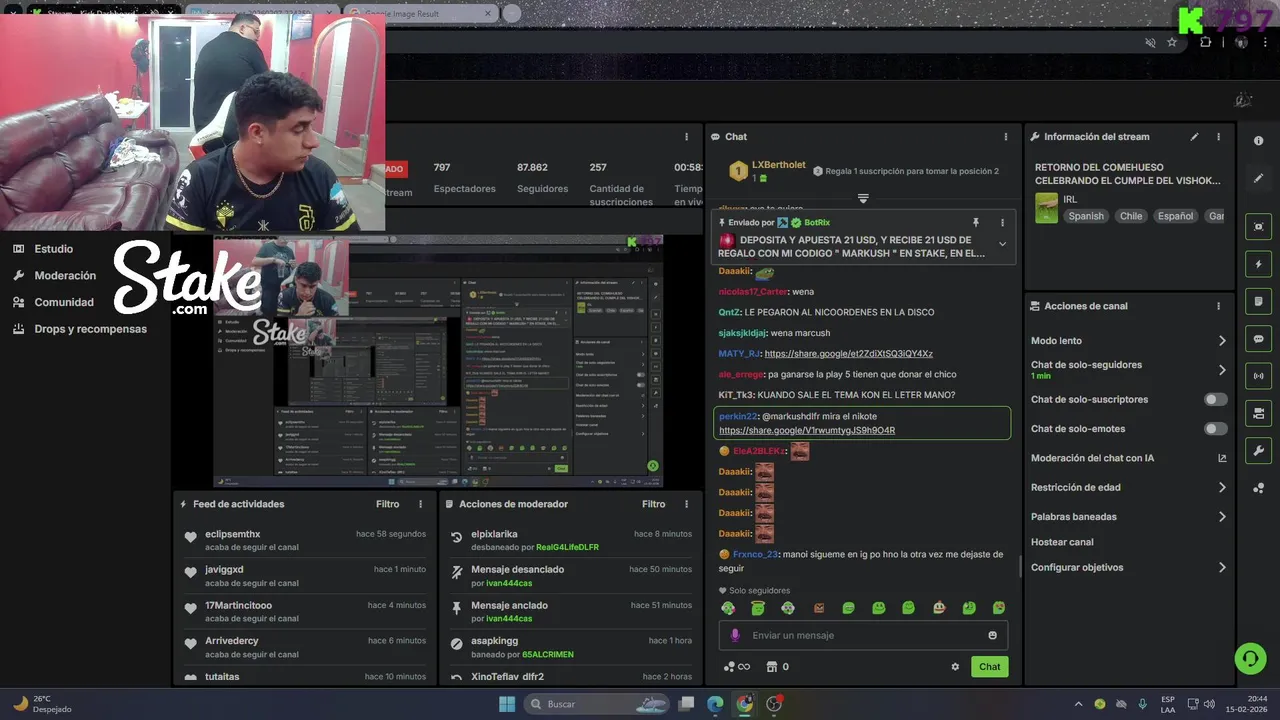
Task: Click the wrench icon in the right sidebar
Action: coord(1258,451)
